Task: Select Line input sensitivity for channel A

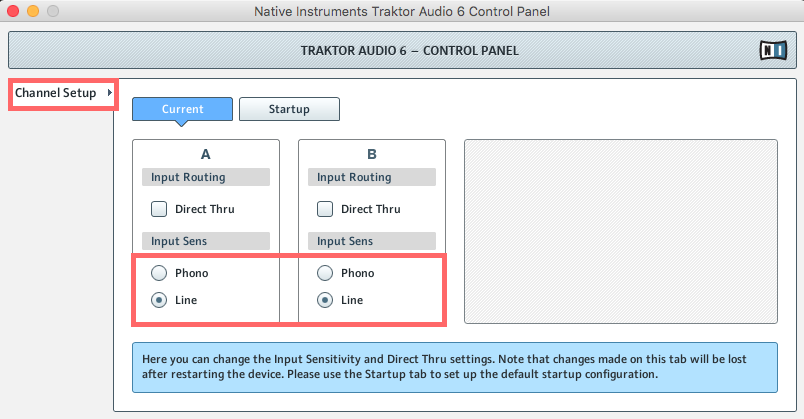Action: pos(159,300)
